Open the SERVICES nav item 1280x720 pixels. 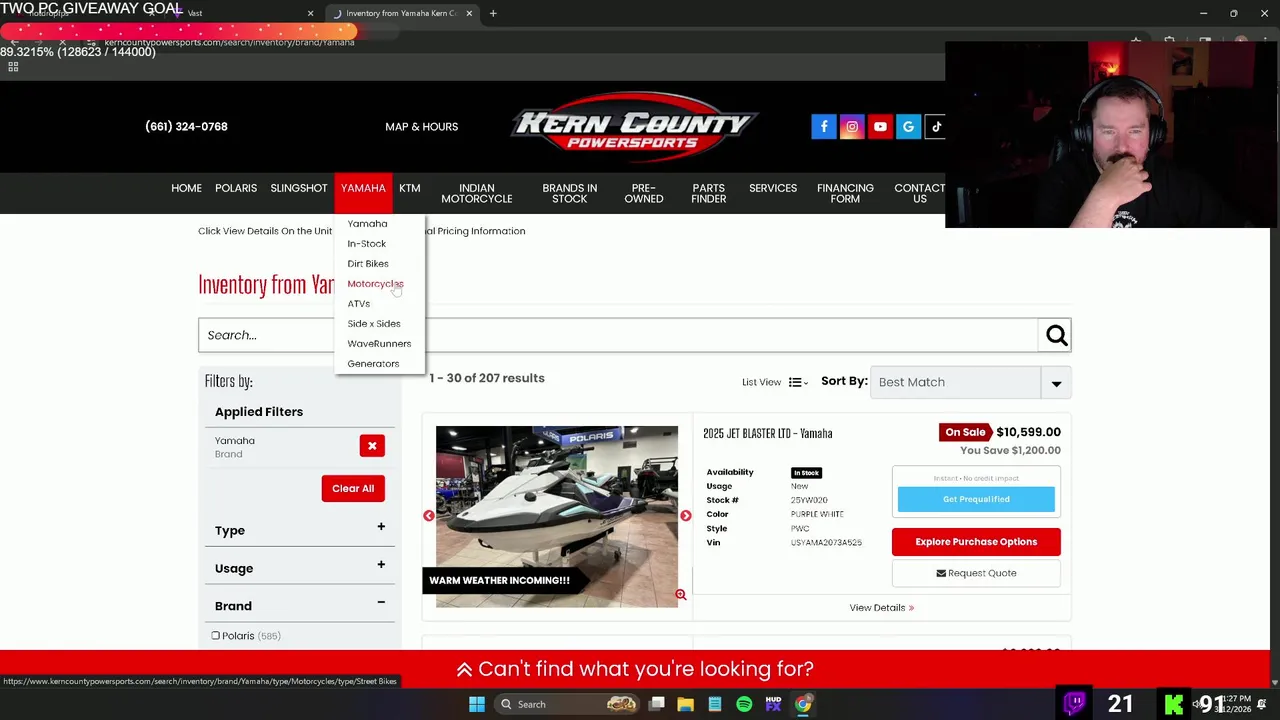(773, 188)
